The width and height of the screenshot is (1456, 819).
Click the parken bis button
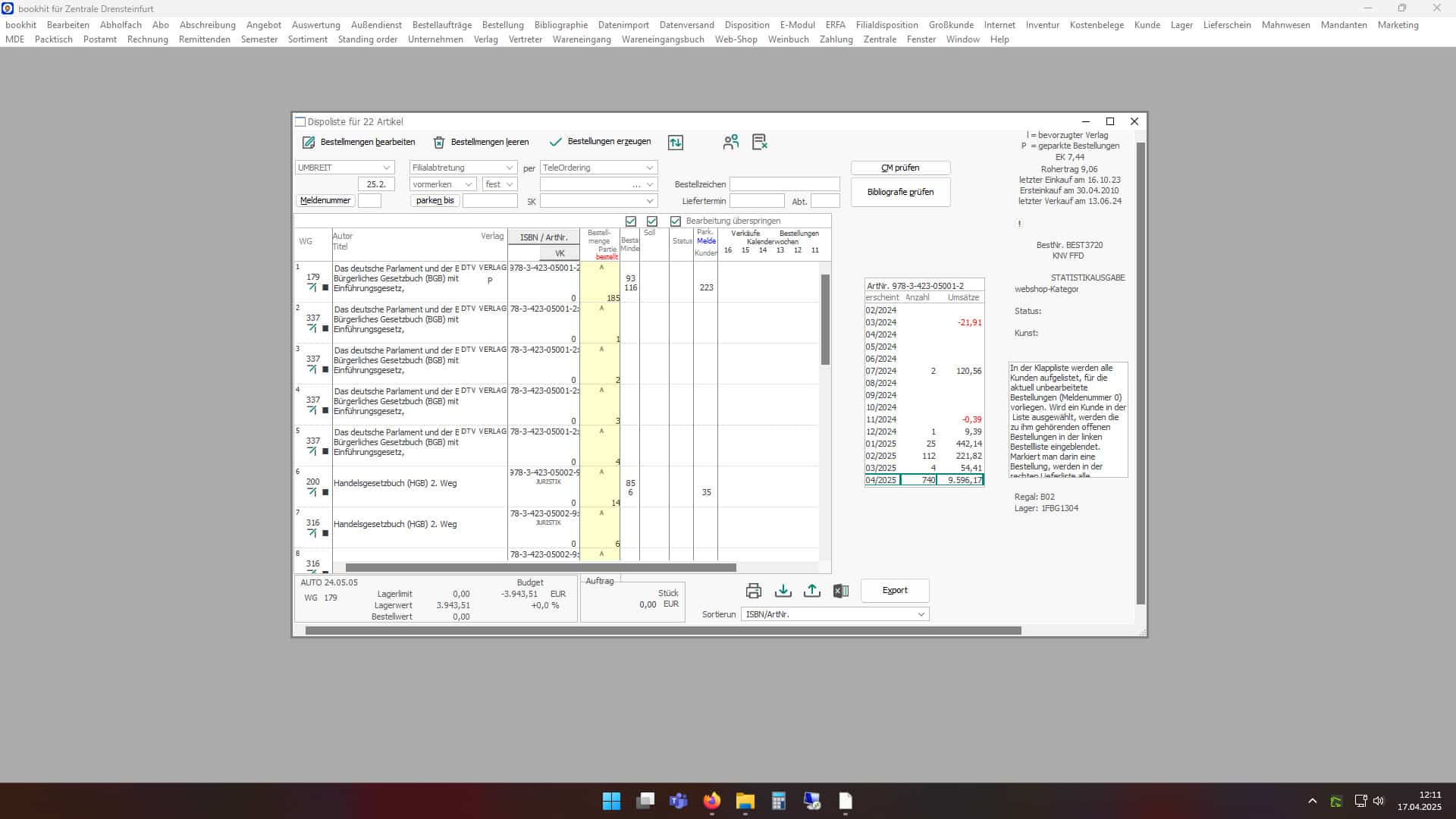click(x=435, y=201)
